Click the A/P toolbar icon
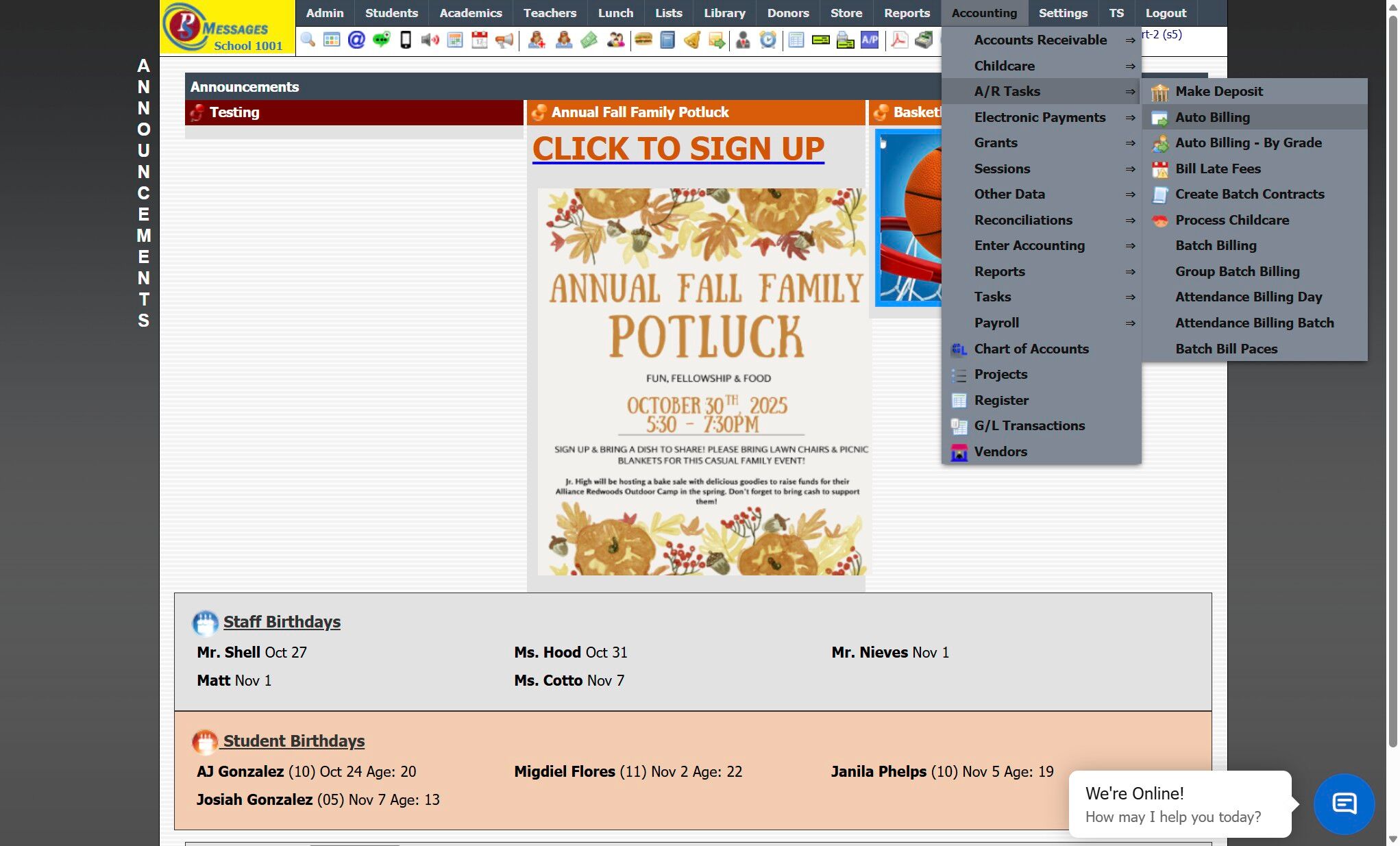 click(x=870, y=40)
